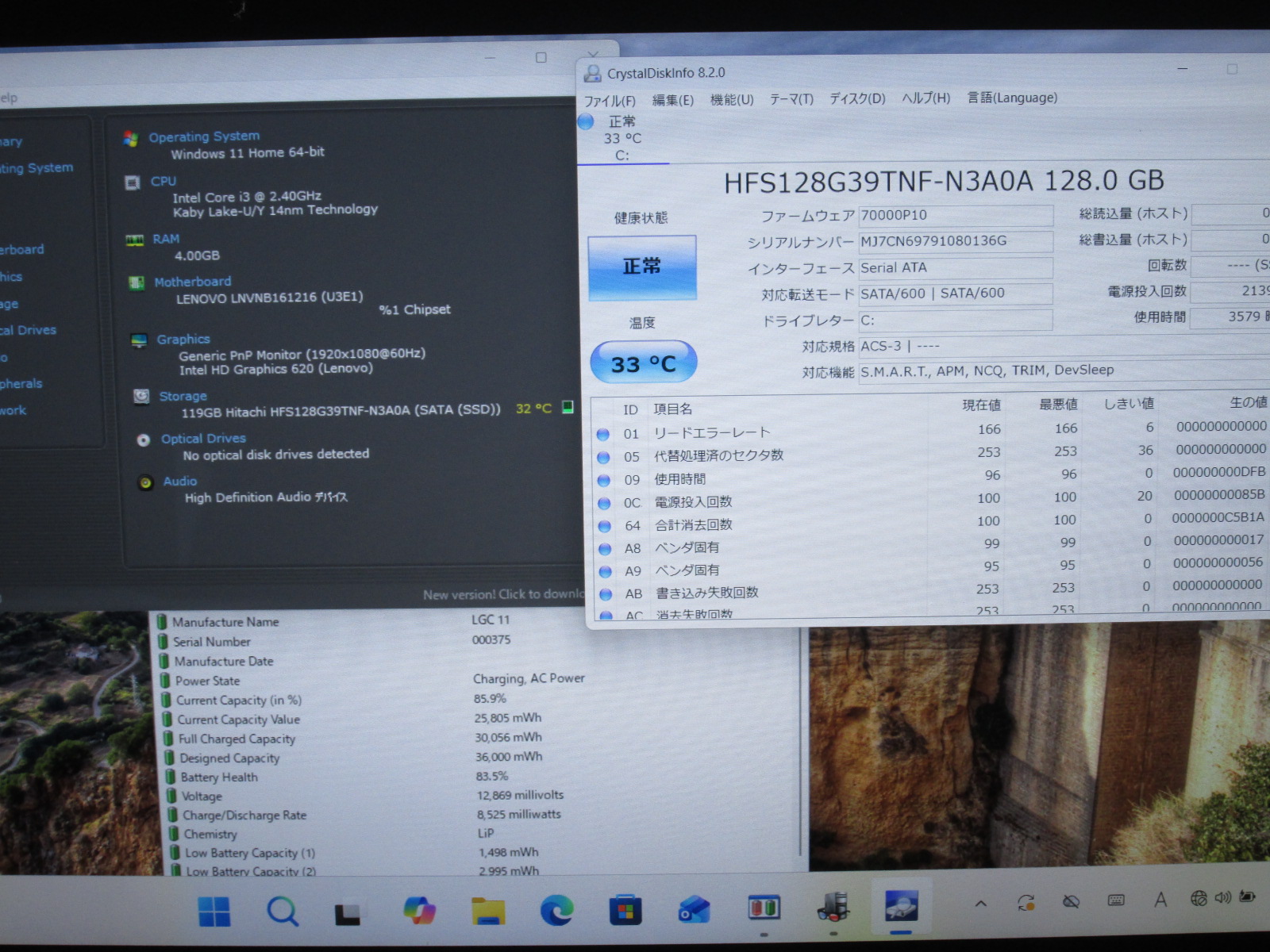Screen dimensions: 1270x952
Task: Click the Storage heading in Speccy
Action: click(183, 396)
